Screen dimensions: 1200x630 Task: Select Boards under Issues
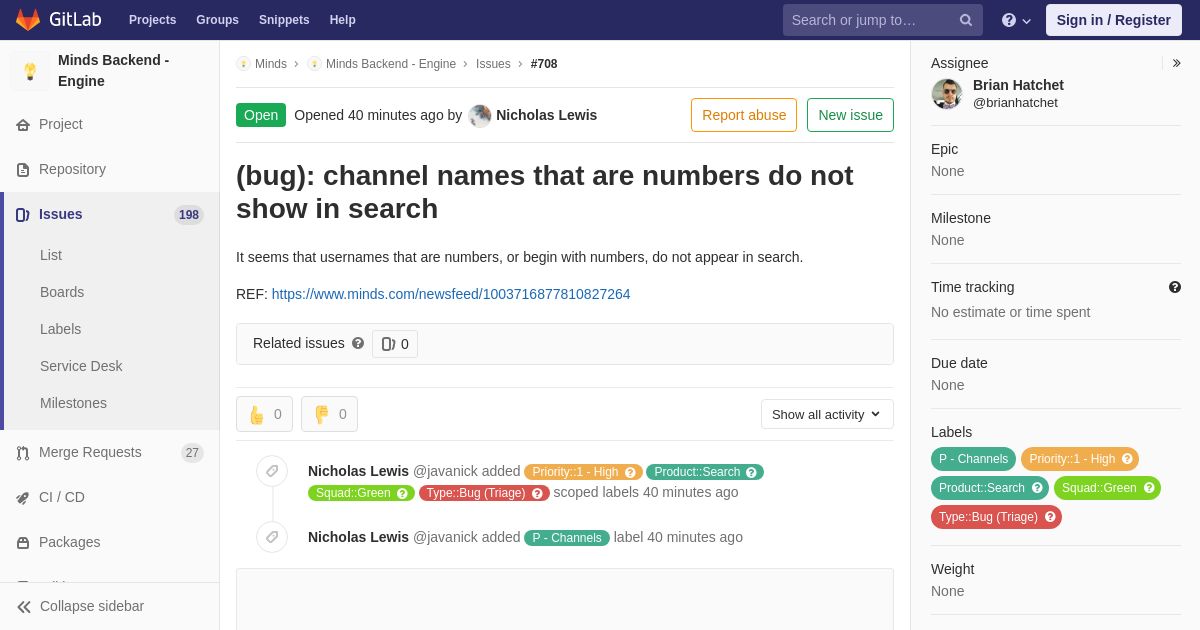point(62,292)
